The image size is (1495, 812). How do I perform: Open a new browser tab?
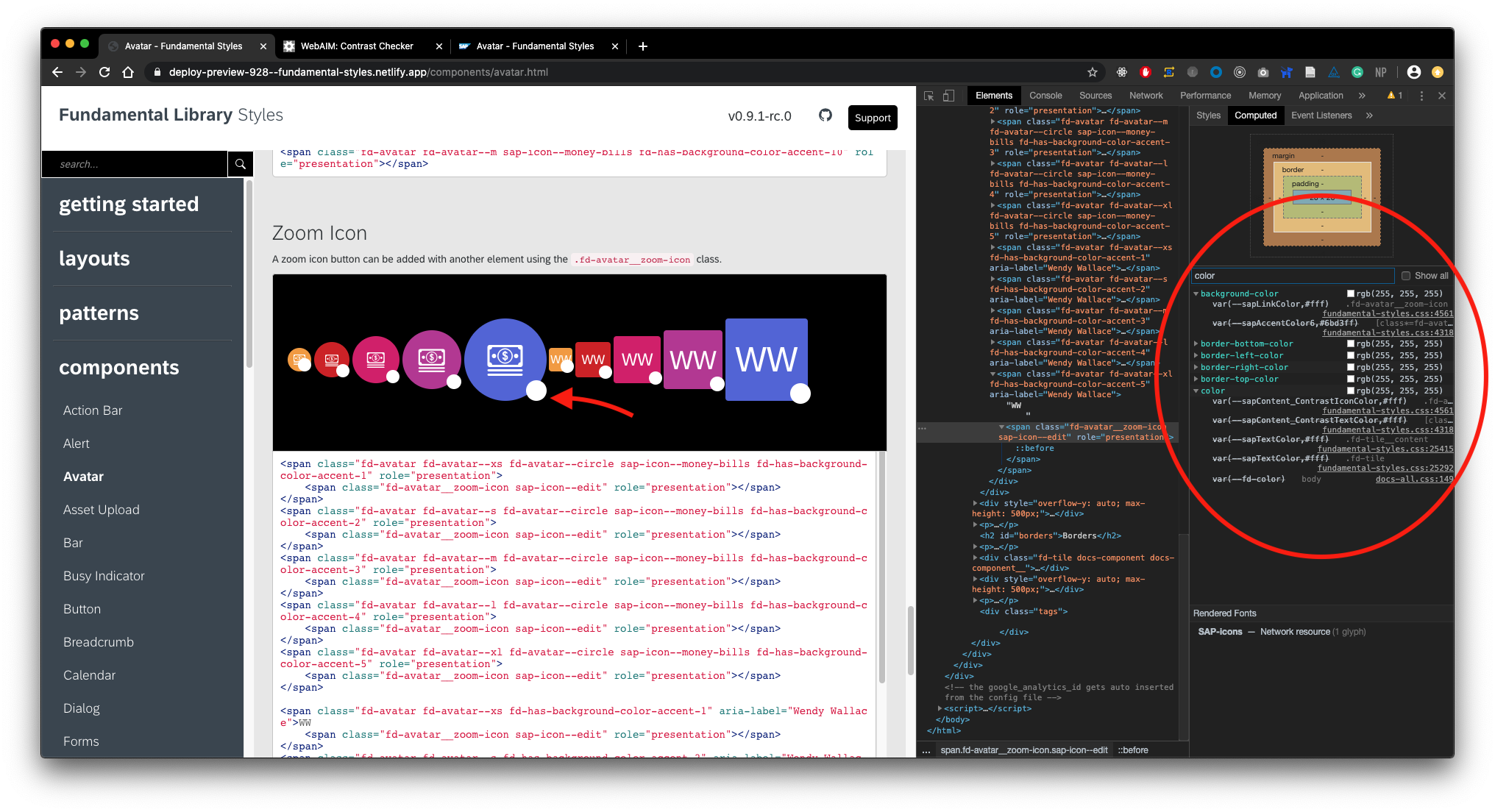click(643, 46)
